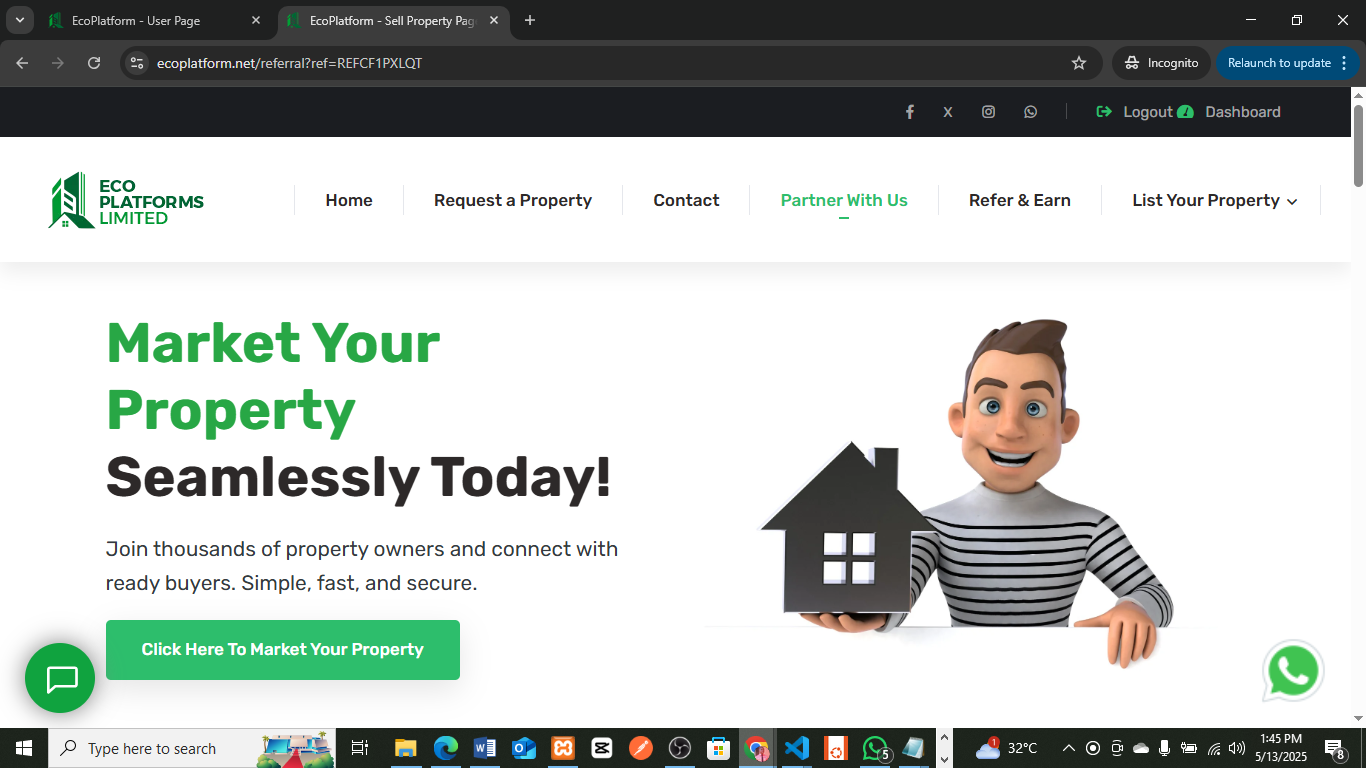Image resolution: width=1366 pixels, height=768 pixels.
Task: Bookmark page with the star icon
Action: point(1079,63)
